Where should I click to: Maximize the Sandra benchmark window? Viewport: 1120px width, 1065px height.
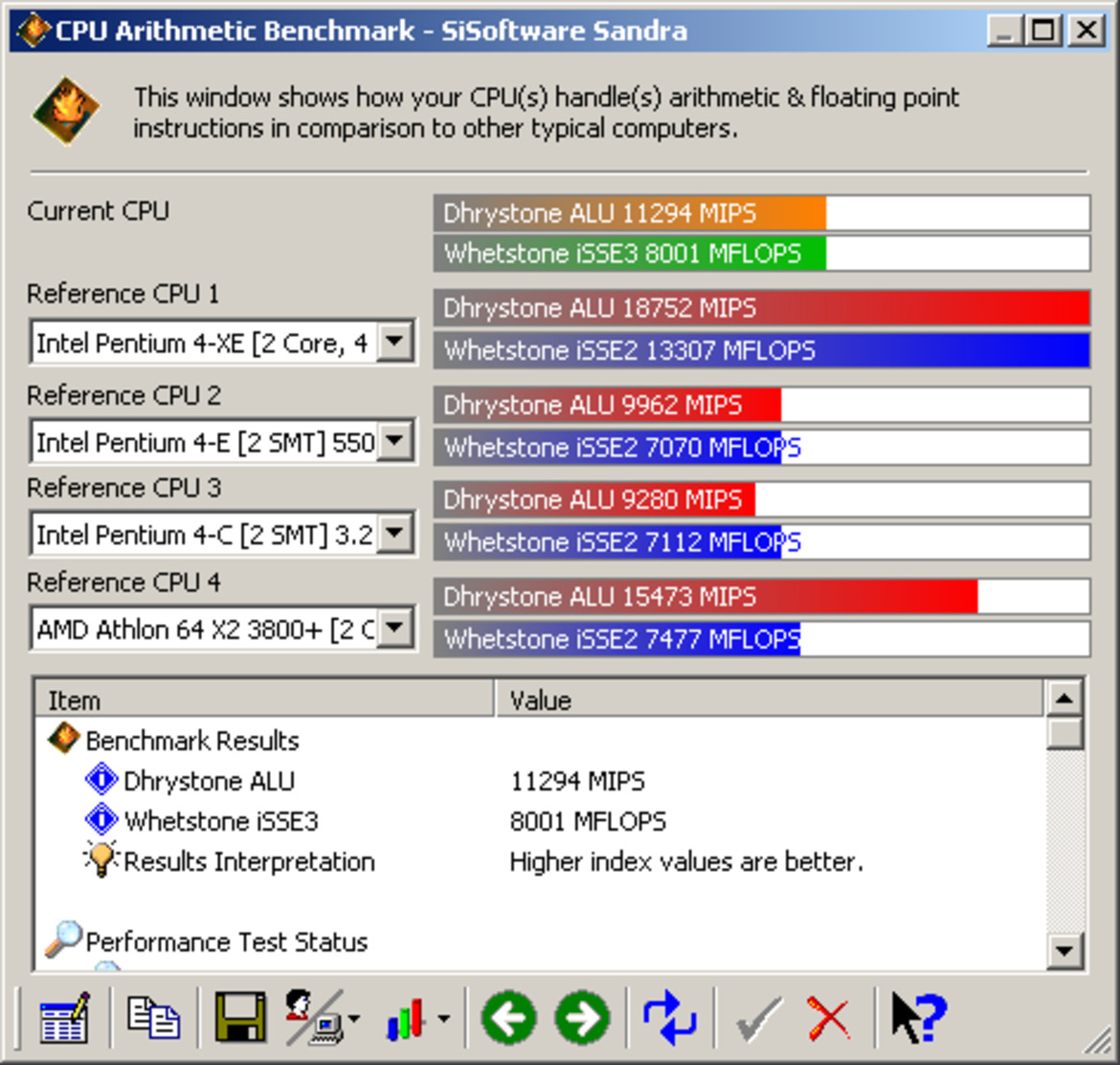(x=1043, y=30)
